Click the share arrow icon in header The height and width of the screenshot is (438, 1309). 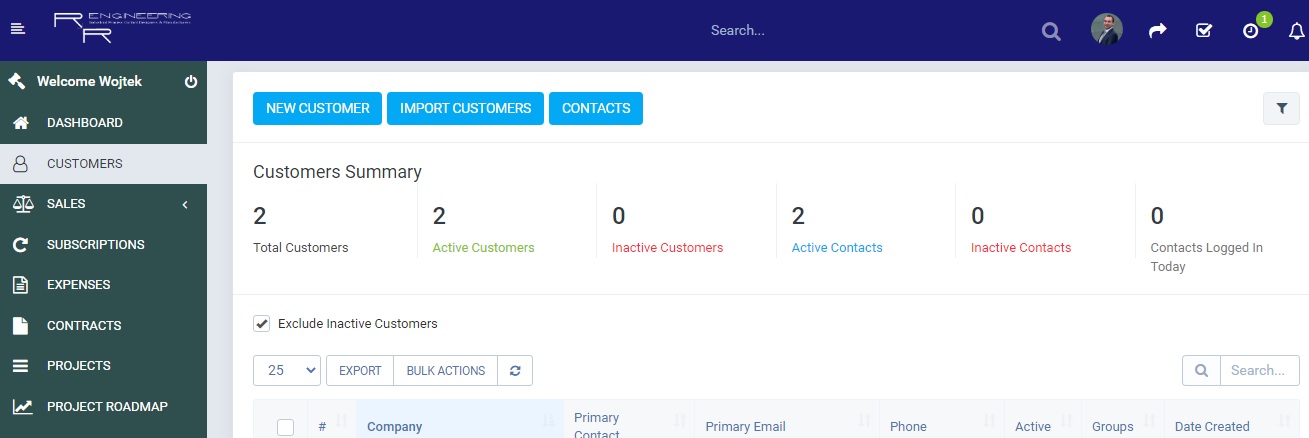pos(1157,31)
